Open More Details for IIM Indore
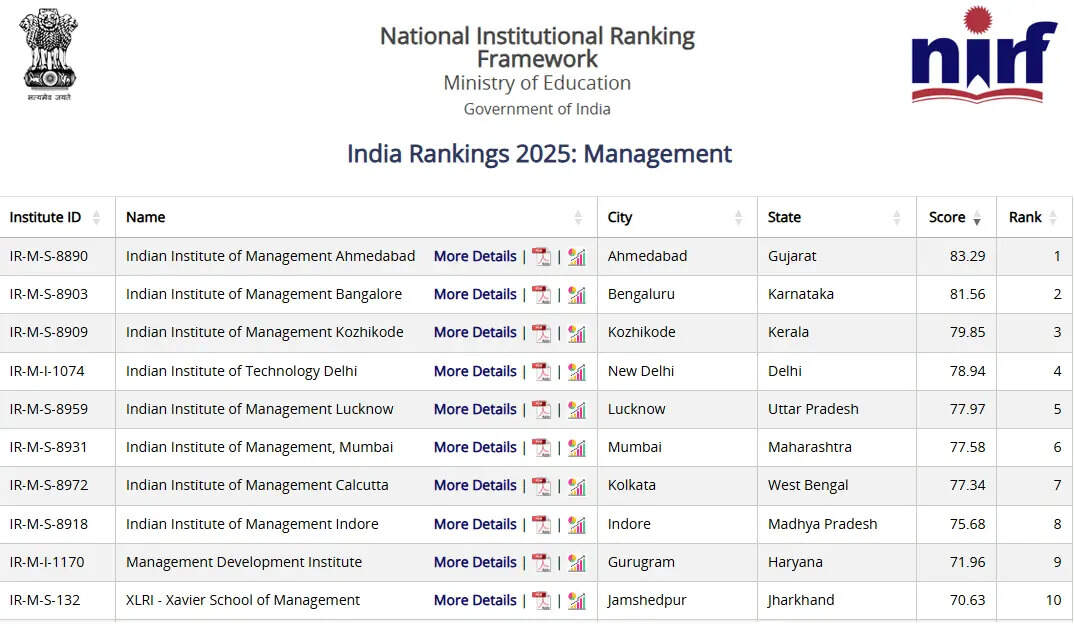Image resolution: width=1074 pixels, height=628 pixels. 475,525
